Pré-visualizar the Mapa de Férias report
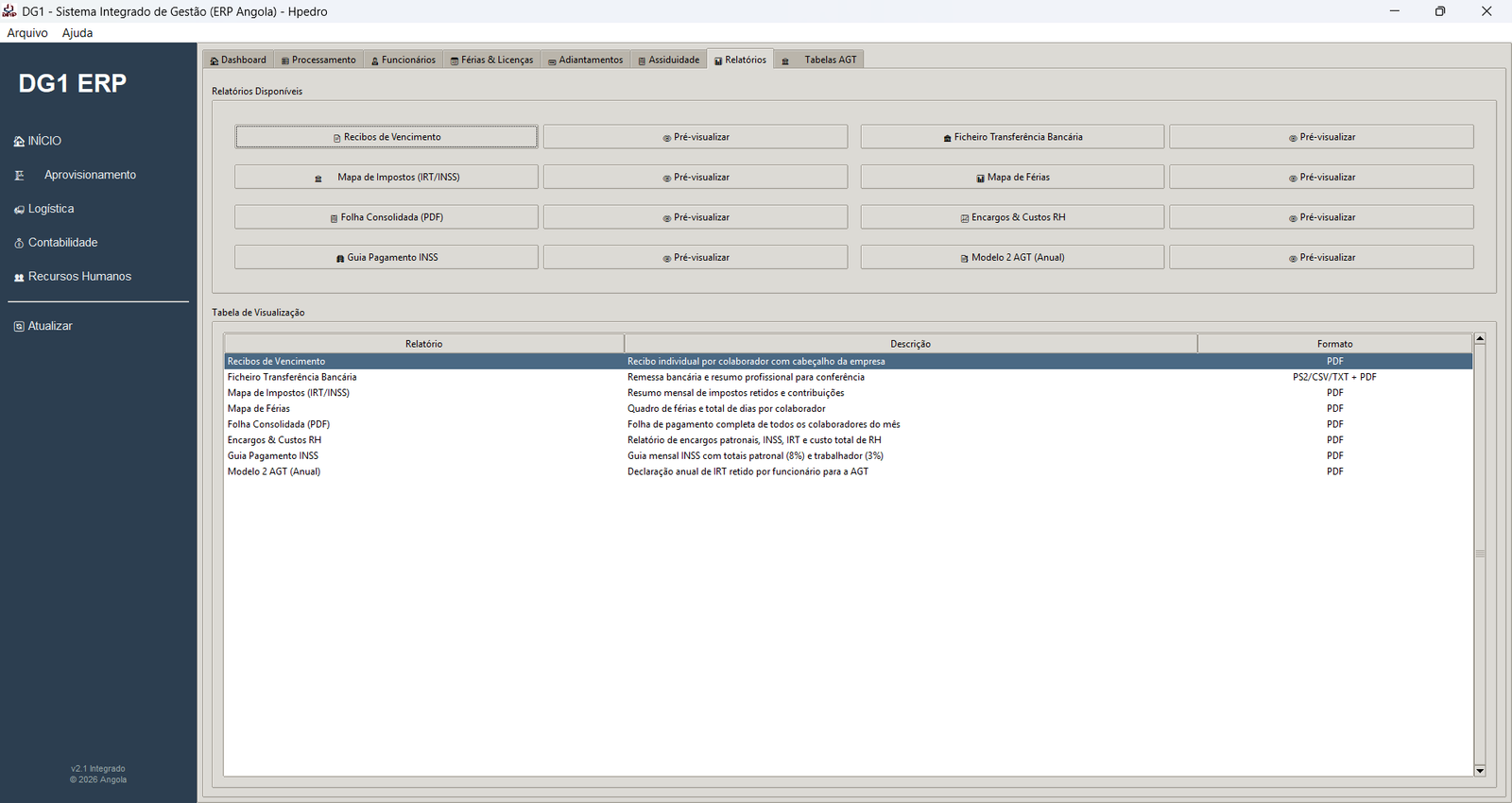The image size is (1512, 803). 1321,177
